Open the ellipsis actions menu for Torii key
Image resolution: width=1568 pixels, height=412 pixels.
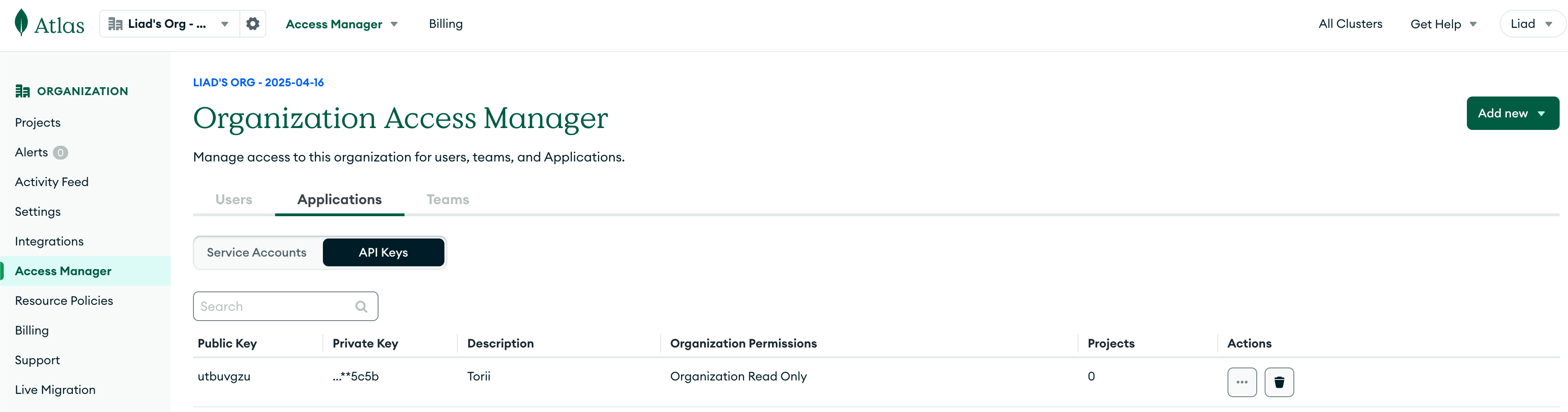tap(1242, 382)
